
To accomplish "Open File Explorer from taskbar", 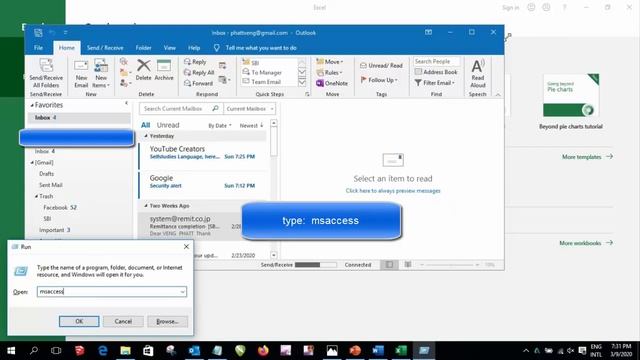I will (125, 351).
